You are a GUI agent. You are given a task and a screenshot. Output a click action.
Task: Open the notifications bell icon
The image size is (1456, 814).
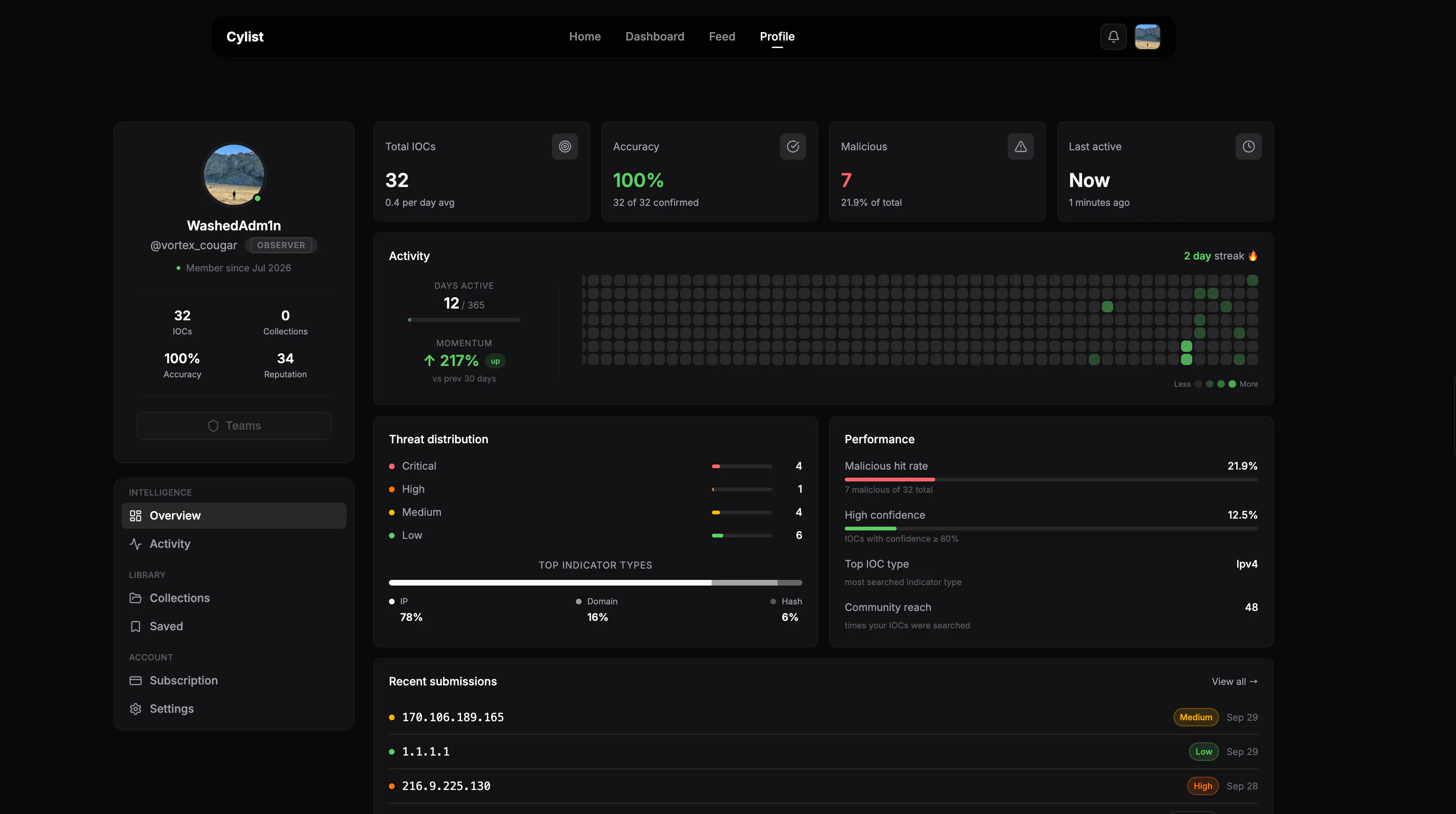[x=1113, y=37]
